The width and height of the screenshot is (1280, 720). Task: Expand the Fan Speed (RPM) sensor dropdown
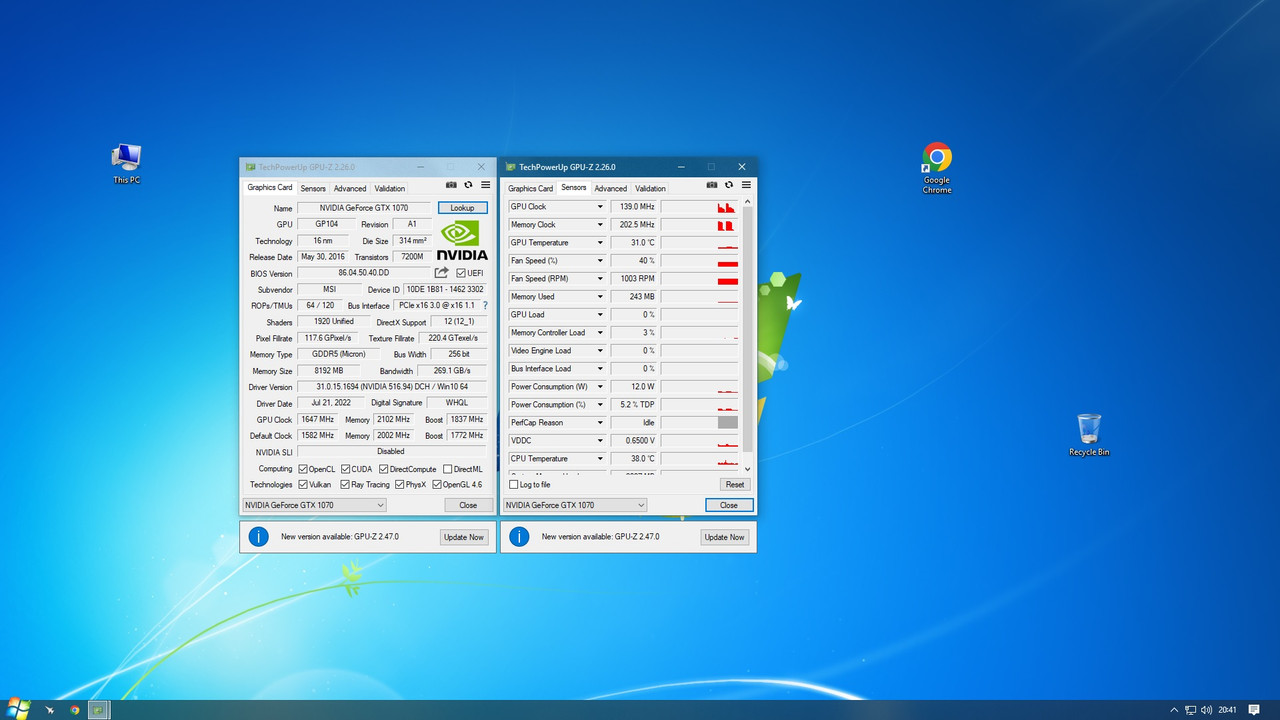click(x=600, y=279)
